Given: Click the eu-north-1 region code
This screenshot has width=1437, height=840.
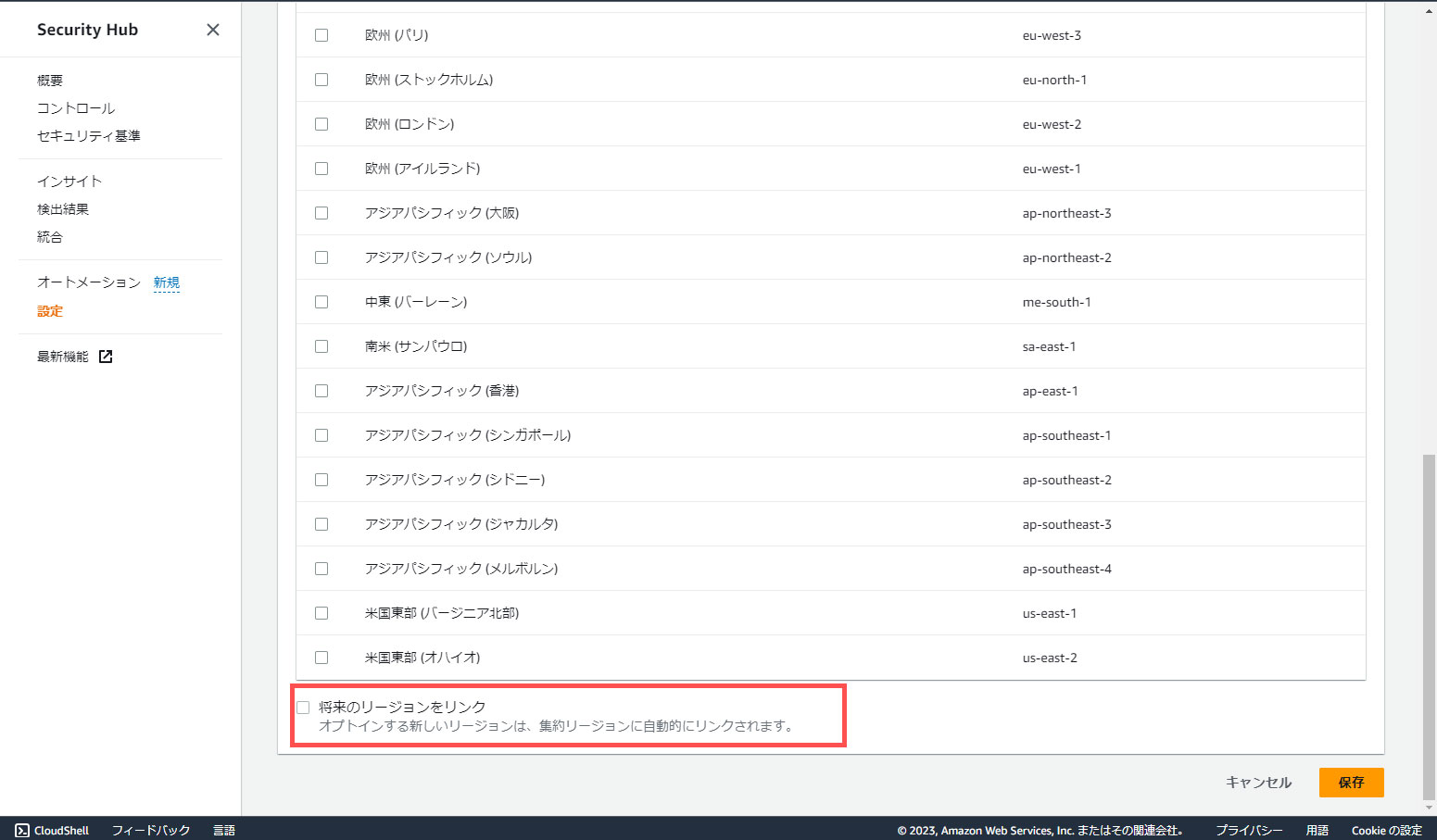Looking at the screenshot, I should pos(1054,80).
